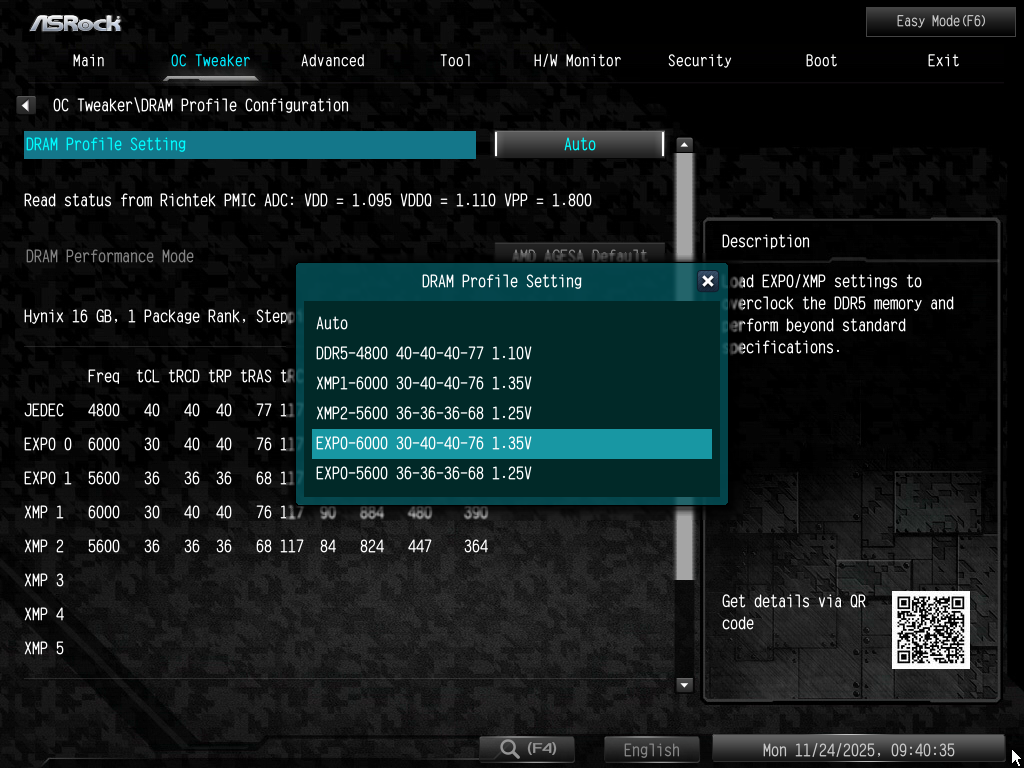1024x768 pixels.
Task: Click the QR code image
Action: [930, 630]
